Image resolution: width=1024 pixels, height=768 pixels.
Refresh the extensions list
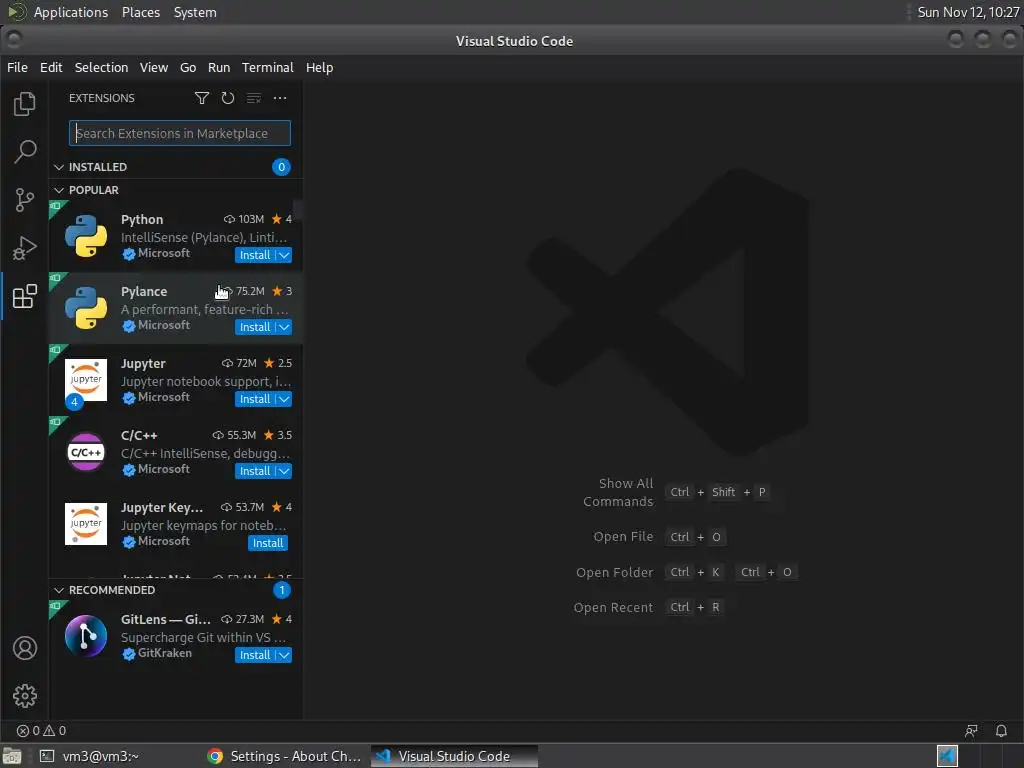[228, 98]
